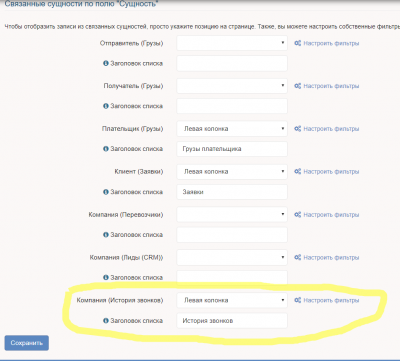Open Настроить фильтры for Отправитель (Грузы)
Image resolution: width=400 pixels, height=361 pixels.
327,43
